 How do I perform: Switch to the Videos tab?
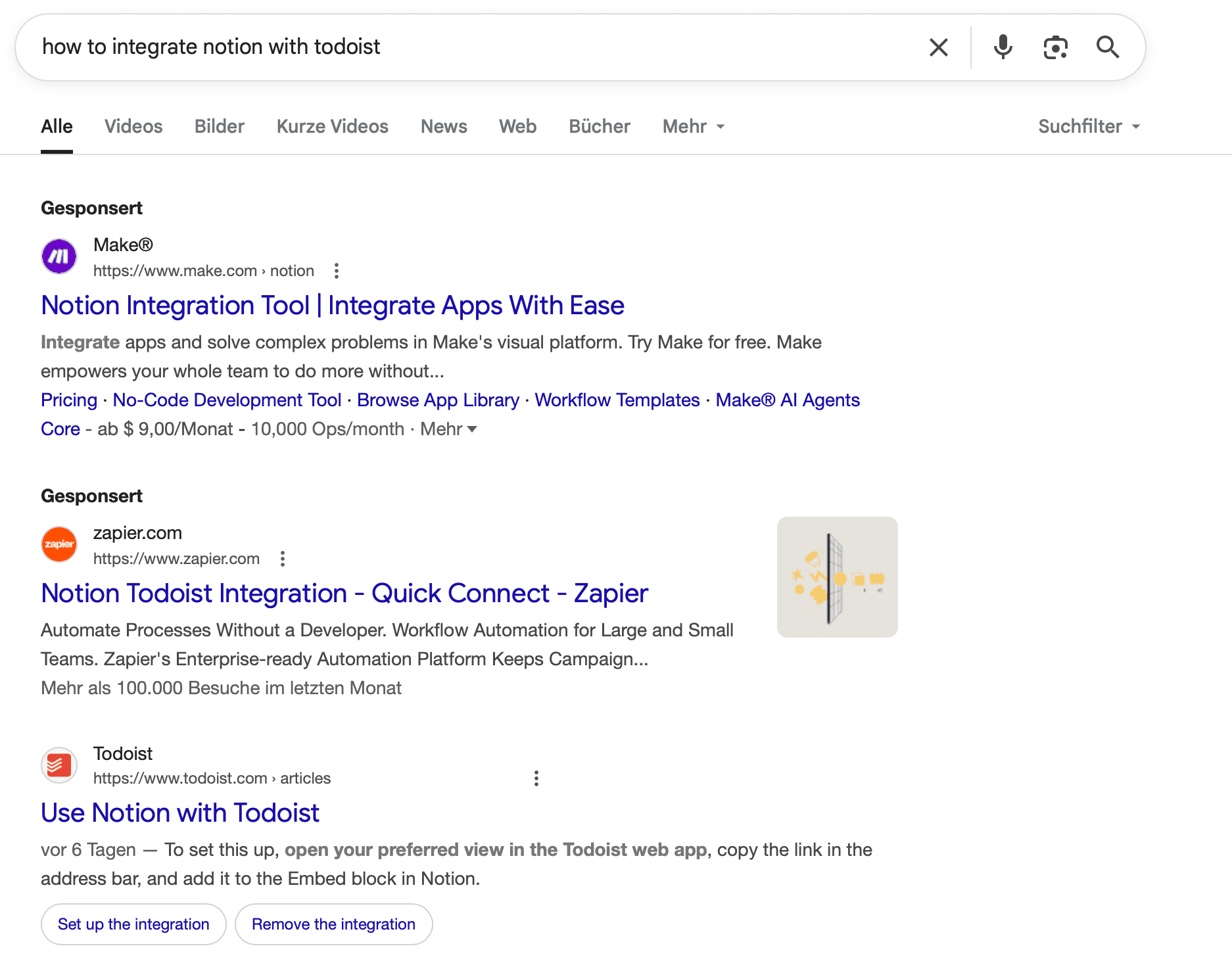(133, 126)
